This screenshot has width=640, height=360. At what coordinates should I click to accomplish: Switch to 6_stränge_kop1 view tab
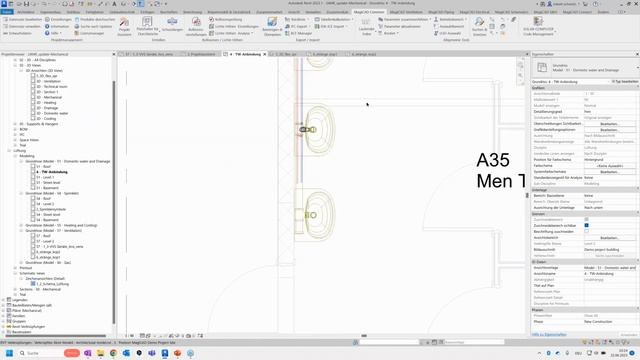(x=324, y=54)
